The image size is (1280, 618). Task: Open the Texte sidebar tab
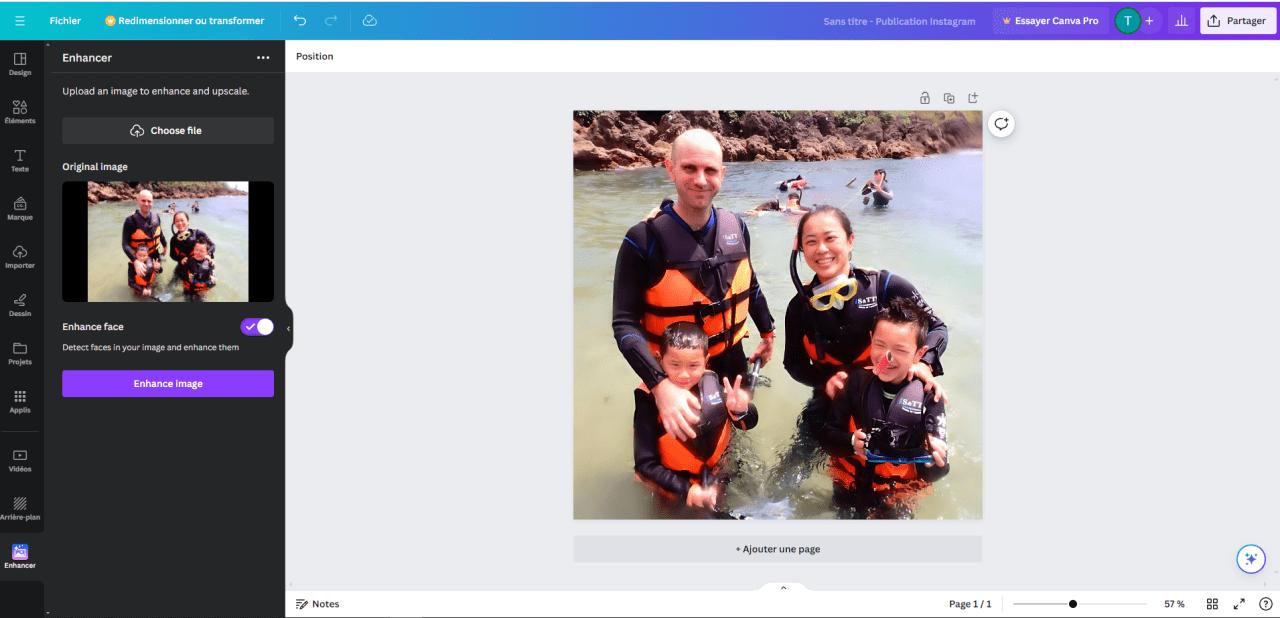pyautogui.click(x=20, y=160)
